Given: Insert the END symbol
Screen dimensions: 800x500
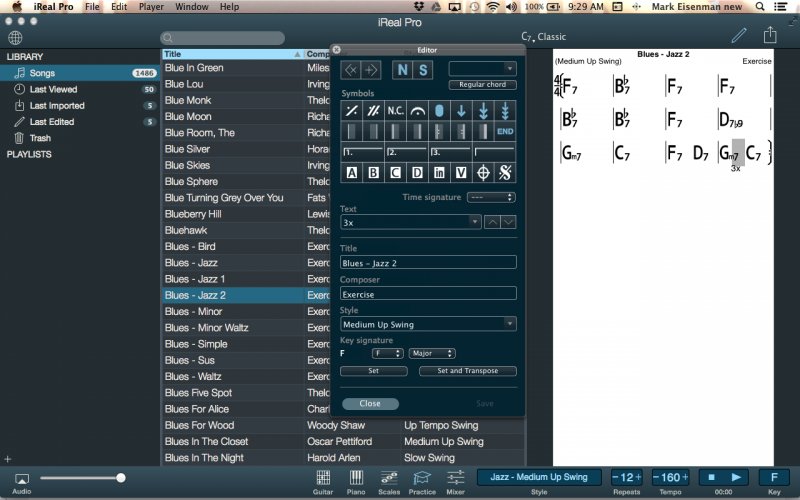Looking at the screenshot, I should tap(505, 131).
